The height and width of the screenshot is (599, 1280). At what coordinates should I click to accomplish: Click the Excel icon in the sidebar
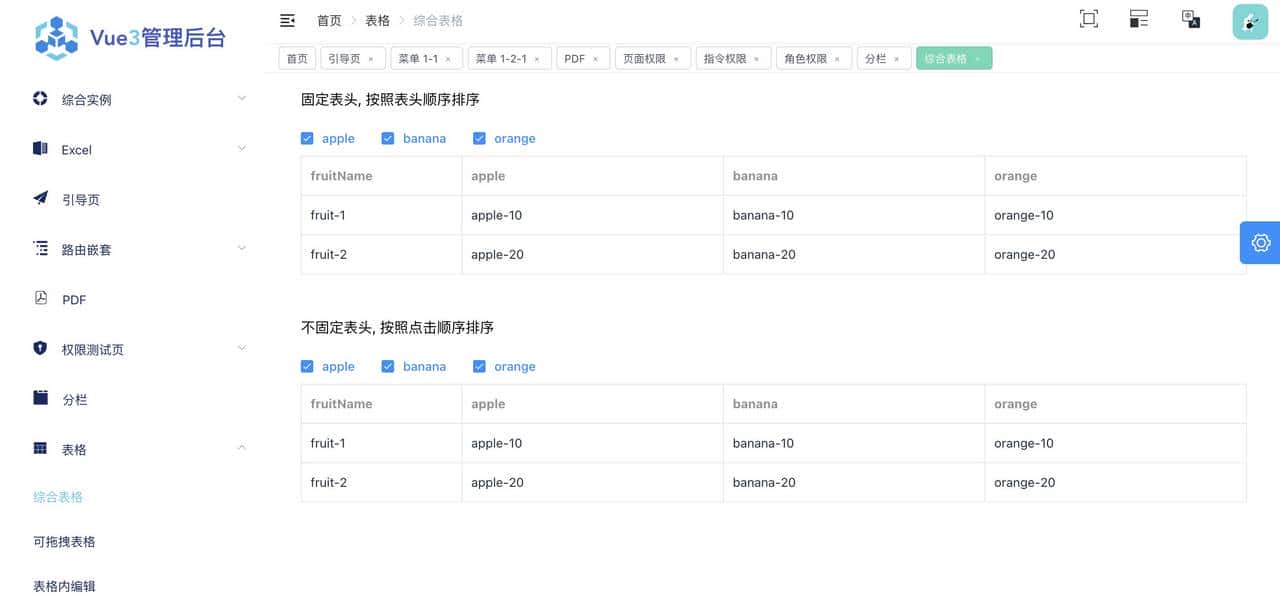(40, 148)
